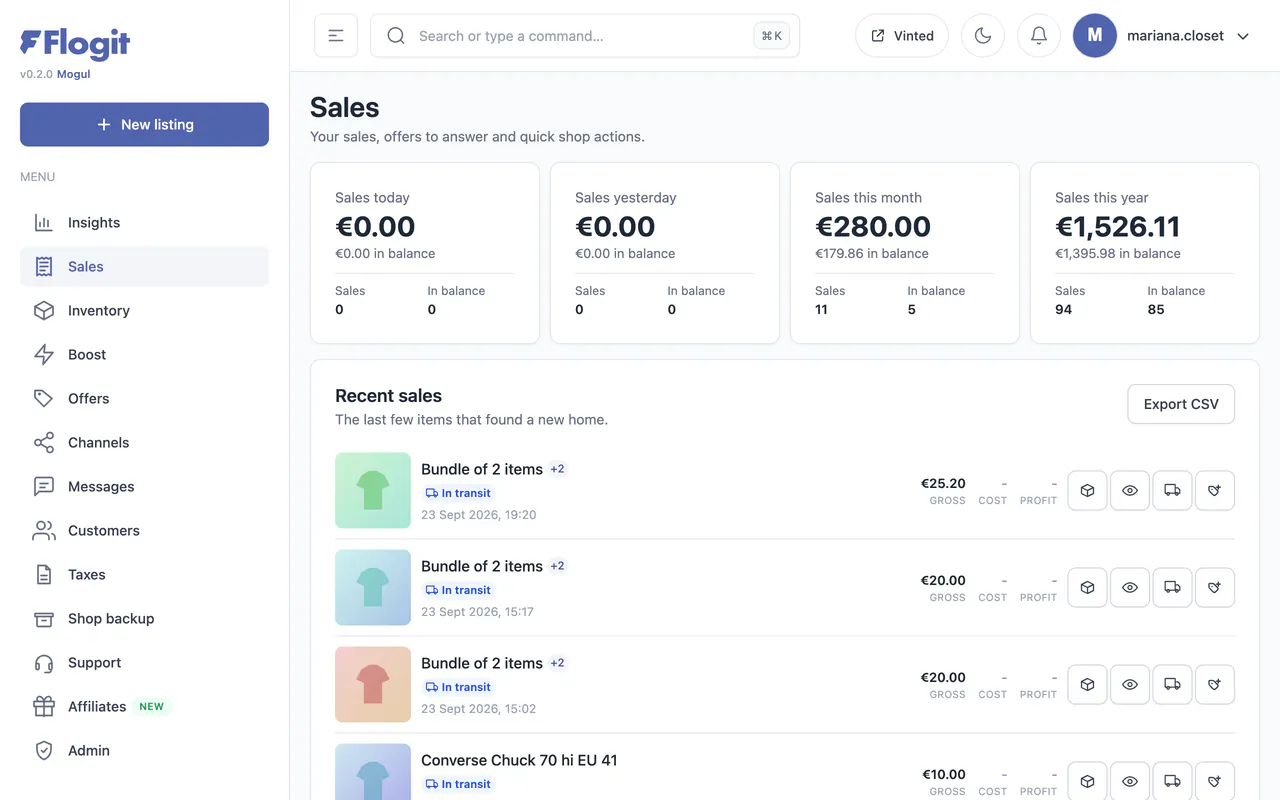
Task: Click the truck icon on the 15:17 bundle sale
Action: [x=1172, y=588]
